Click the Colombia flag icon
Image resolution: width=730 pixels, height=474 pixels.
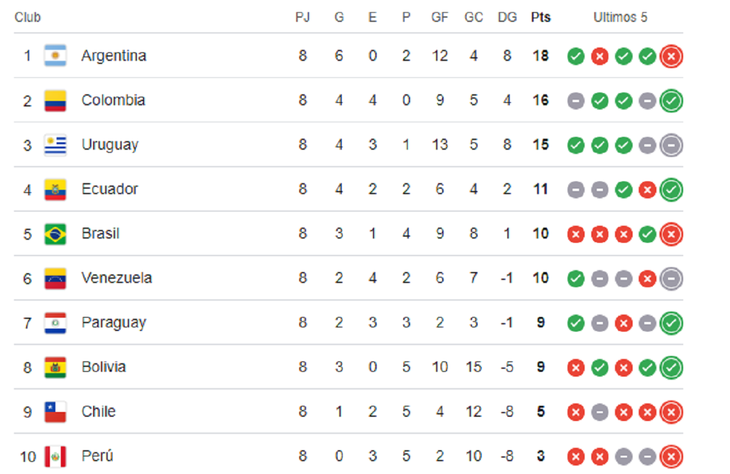(x=55, y=100)
